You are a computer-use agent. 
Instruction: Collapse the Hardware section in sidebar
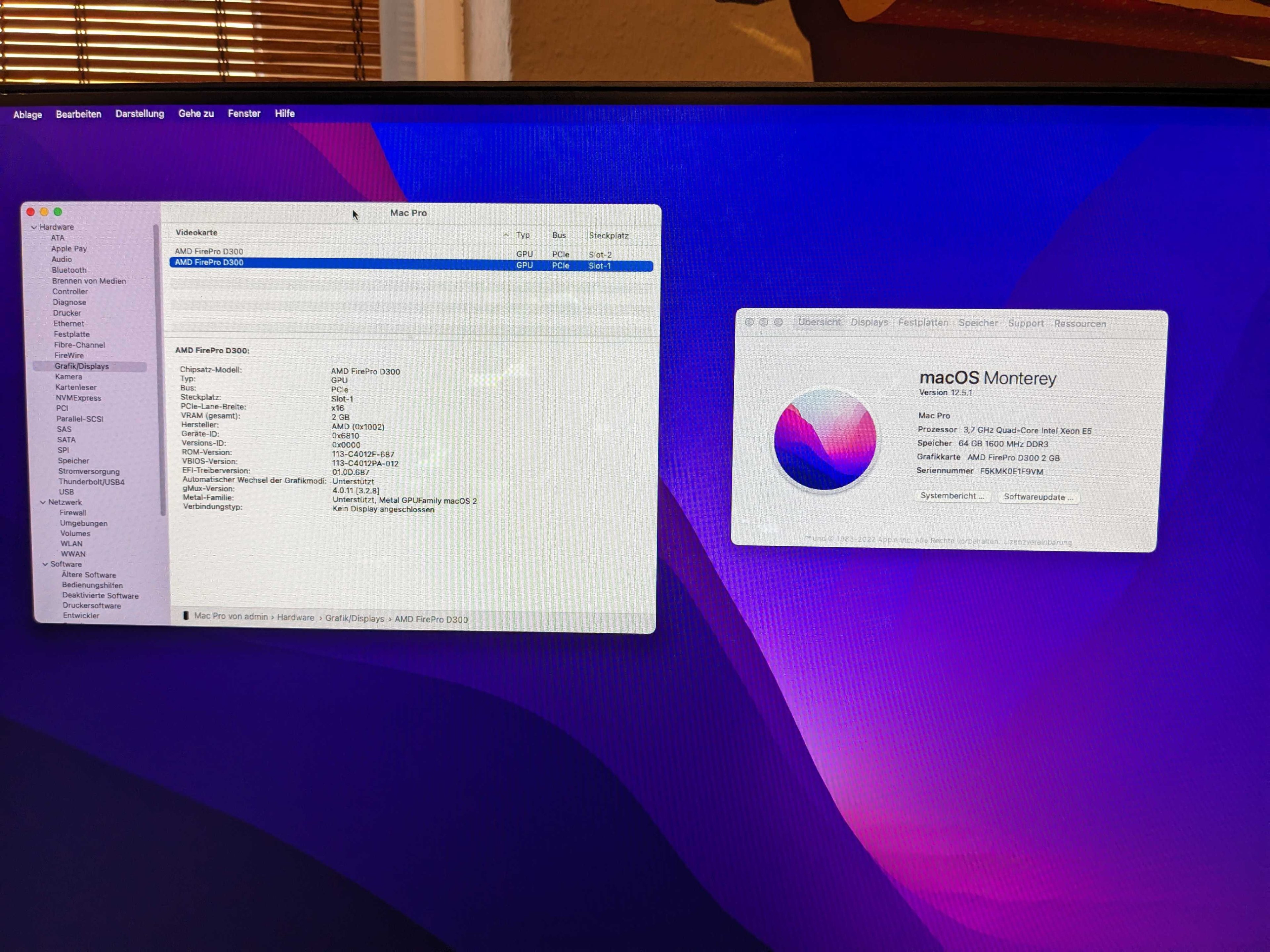point(34,227)
